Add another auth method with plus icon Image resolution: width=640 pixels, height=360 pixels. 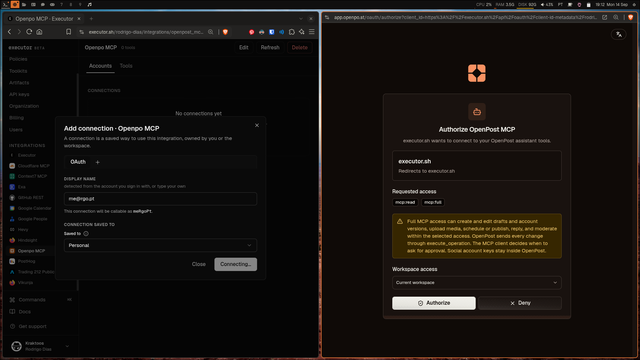[98, 162]
